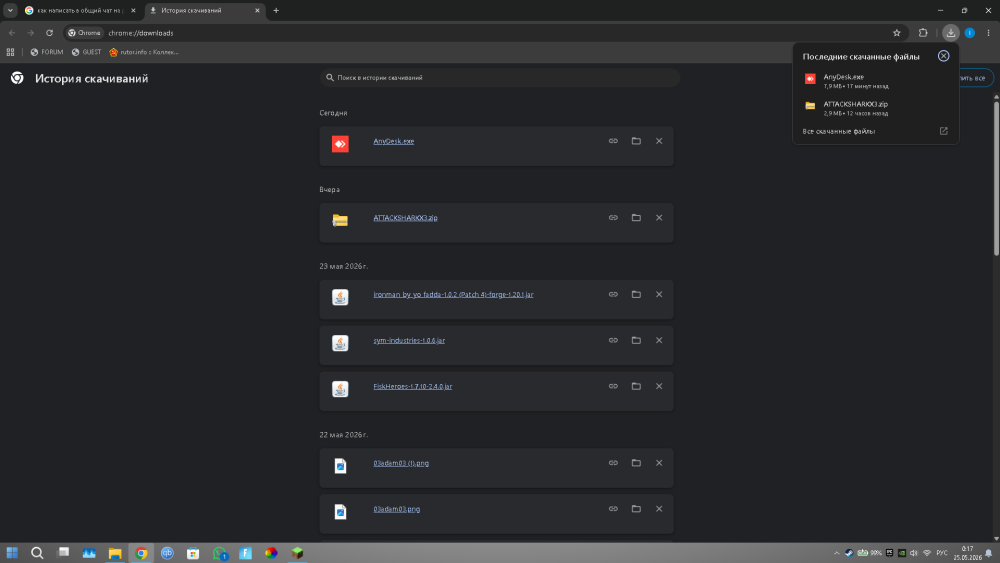1000x563 pixels.
Task: Show 03adam03 (1).png in folder
Action: [x=636, y=463]
